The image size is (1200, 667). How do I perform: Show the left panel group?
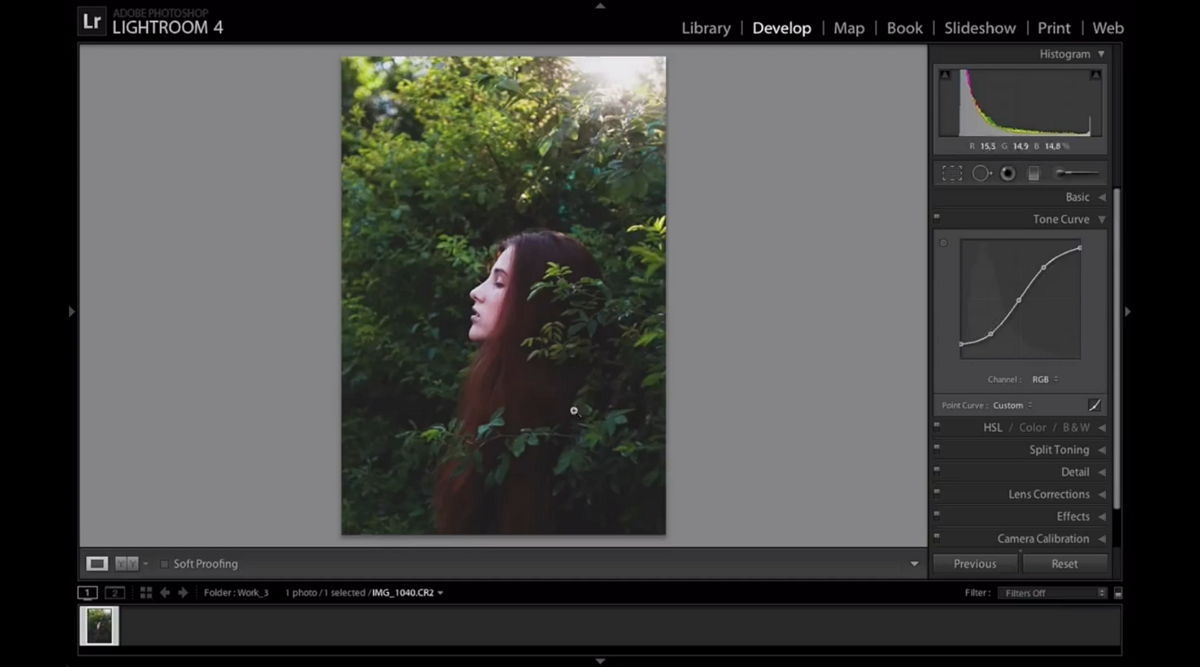[x=71, y=312]
